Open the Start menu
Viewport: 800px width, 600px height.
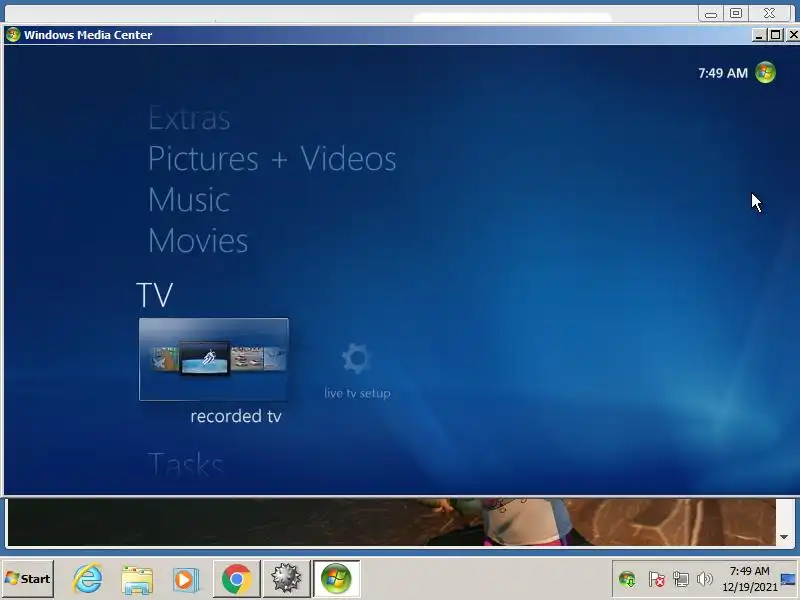tap(28, 579)
